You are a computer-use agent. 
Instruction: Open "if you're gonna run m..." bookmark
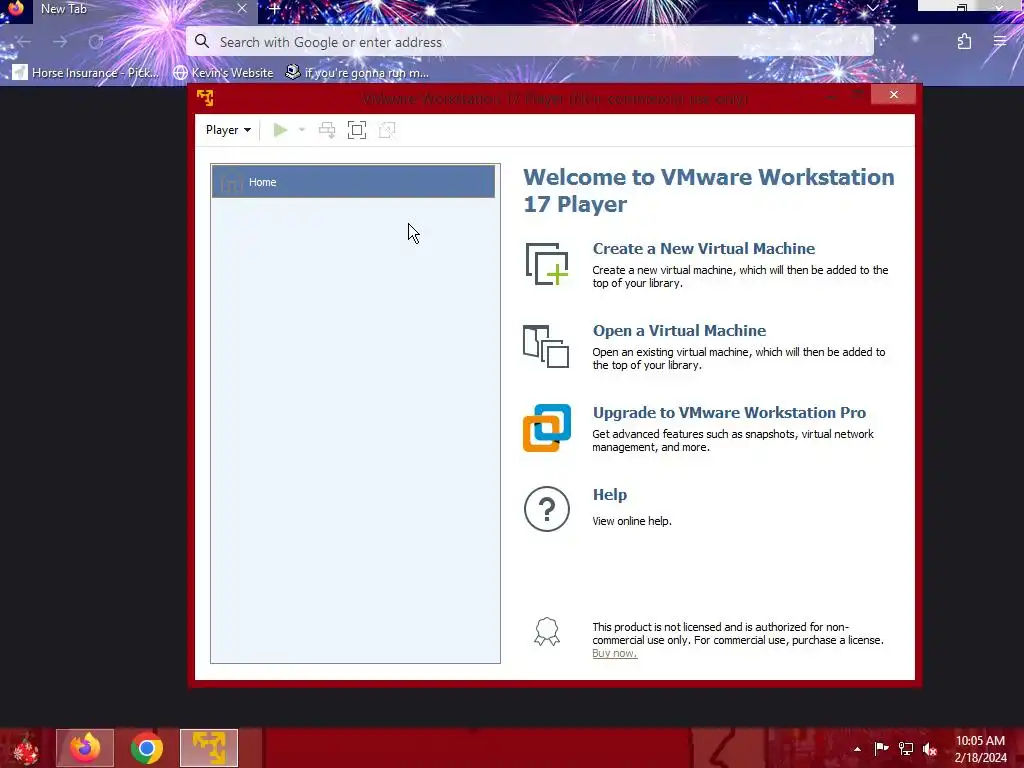358,72
